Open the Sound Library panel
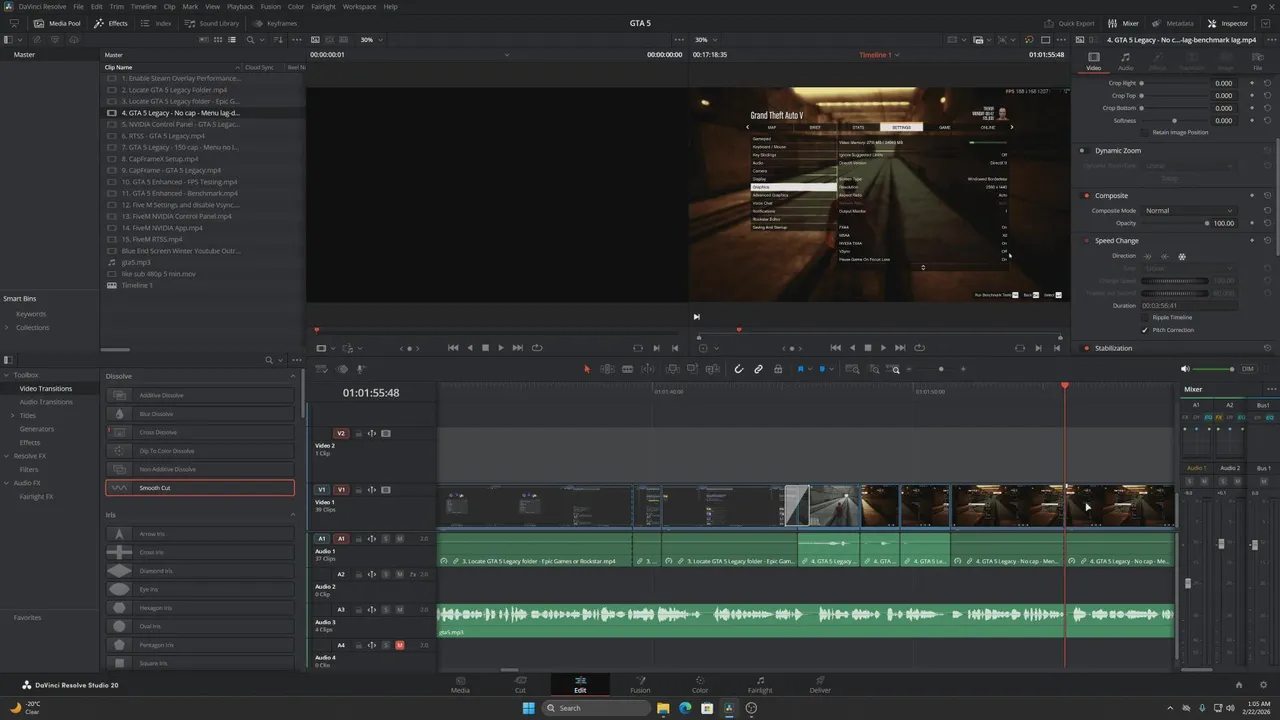Image resolution: width=1280 pixels, height=720 pixels. point(213,23)
